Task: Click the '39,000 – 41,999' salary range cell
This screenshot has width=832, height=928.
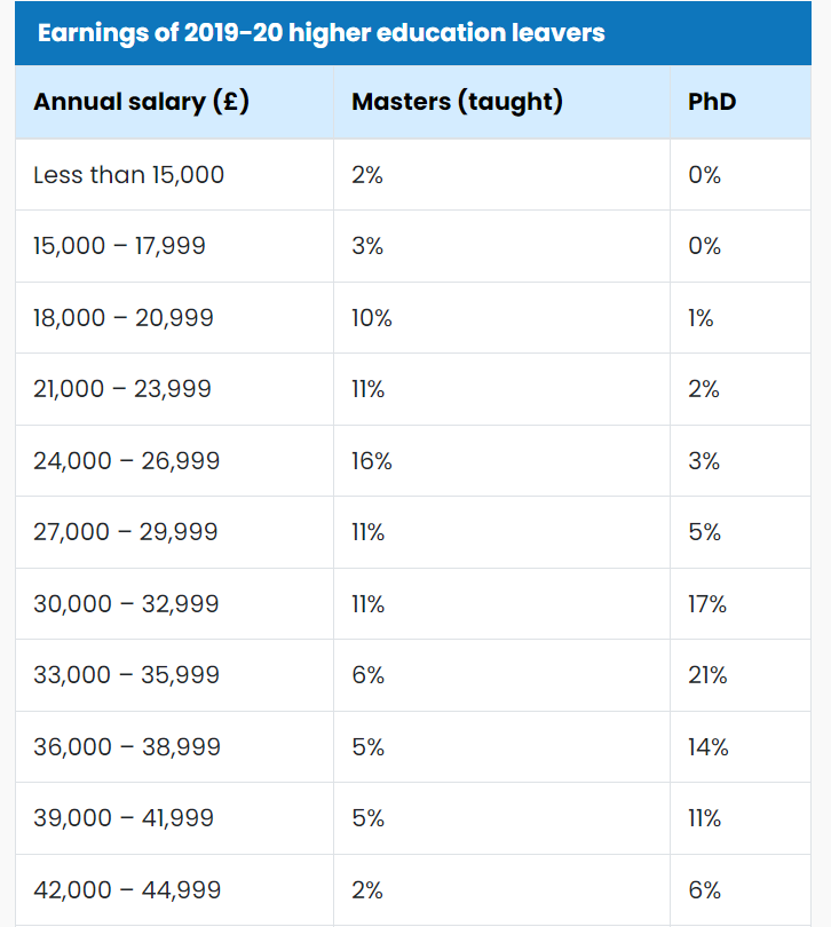Action: (175, 819)
